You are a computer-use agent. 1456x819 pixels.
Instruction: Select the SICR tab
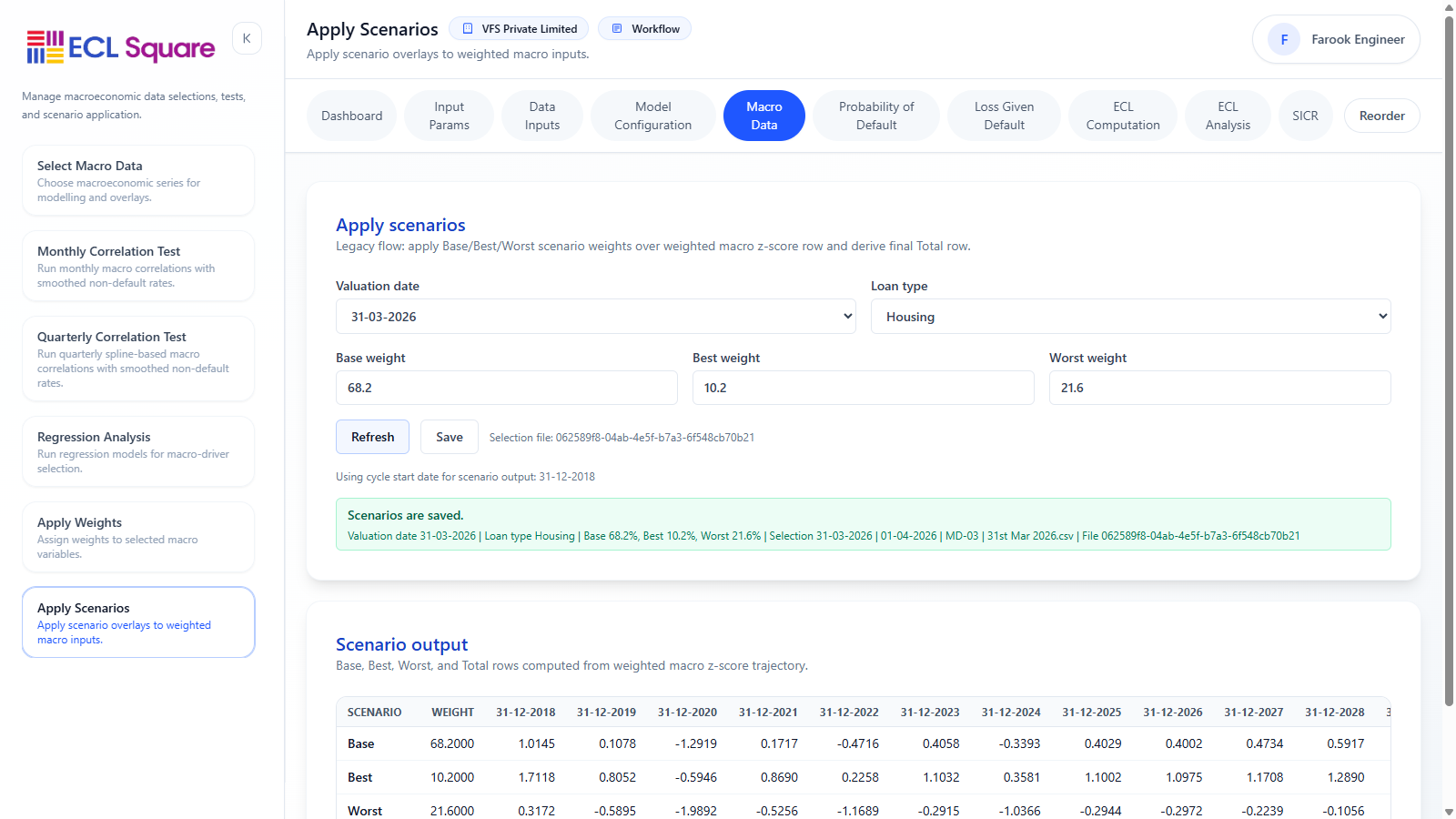coord(1305,116)
